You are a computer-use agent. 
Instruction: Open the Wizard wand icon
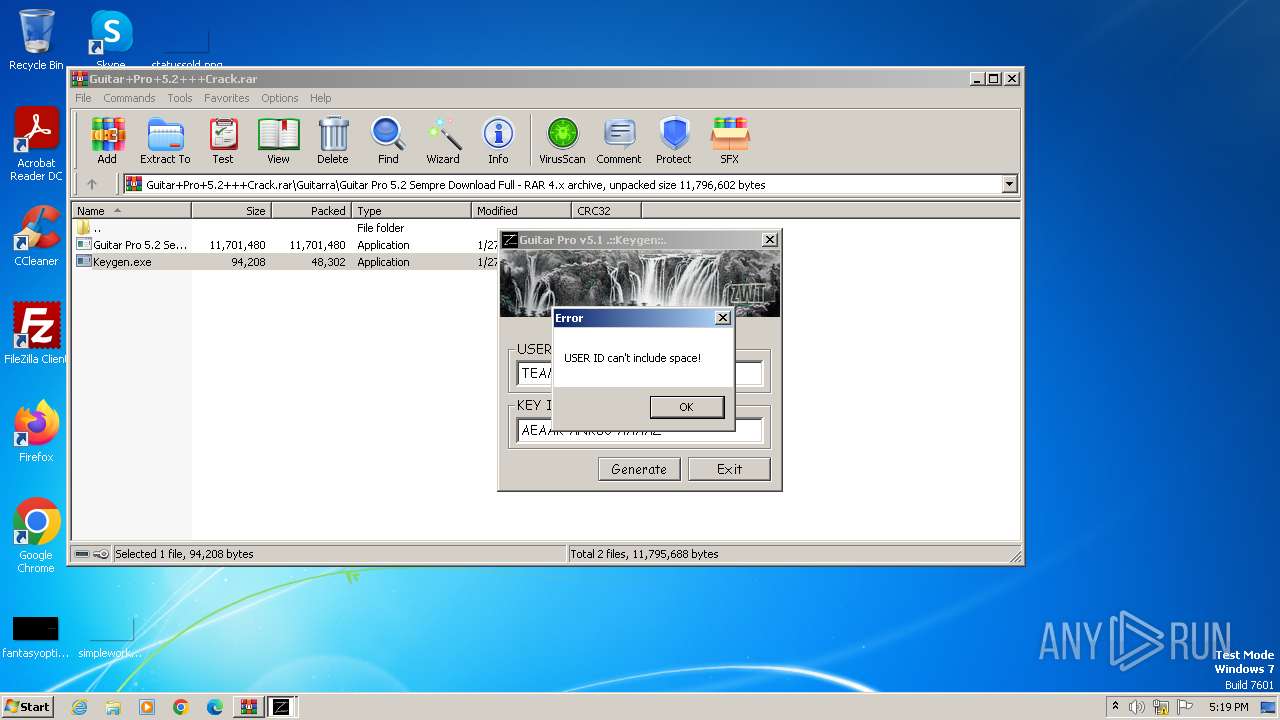tap(443, 141)
